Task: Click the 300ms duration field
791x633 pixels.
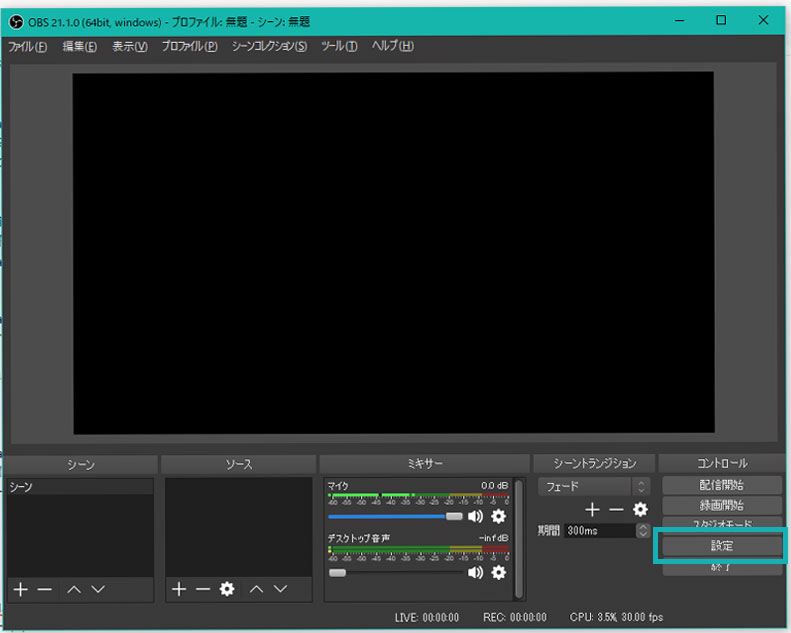Action: (600, 531)
